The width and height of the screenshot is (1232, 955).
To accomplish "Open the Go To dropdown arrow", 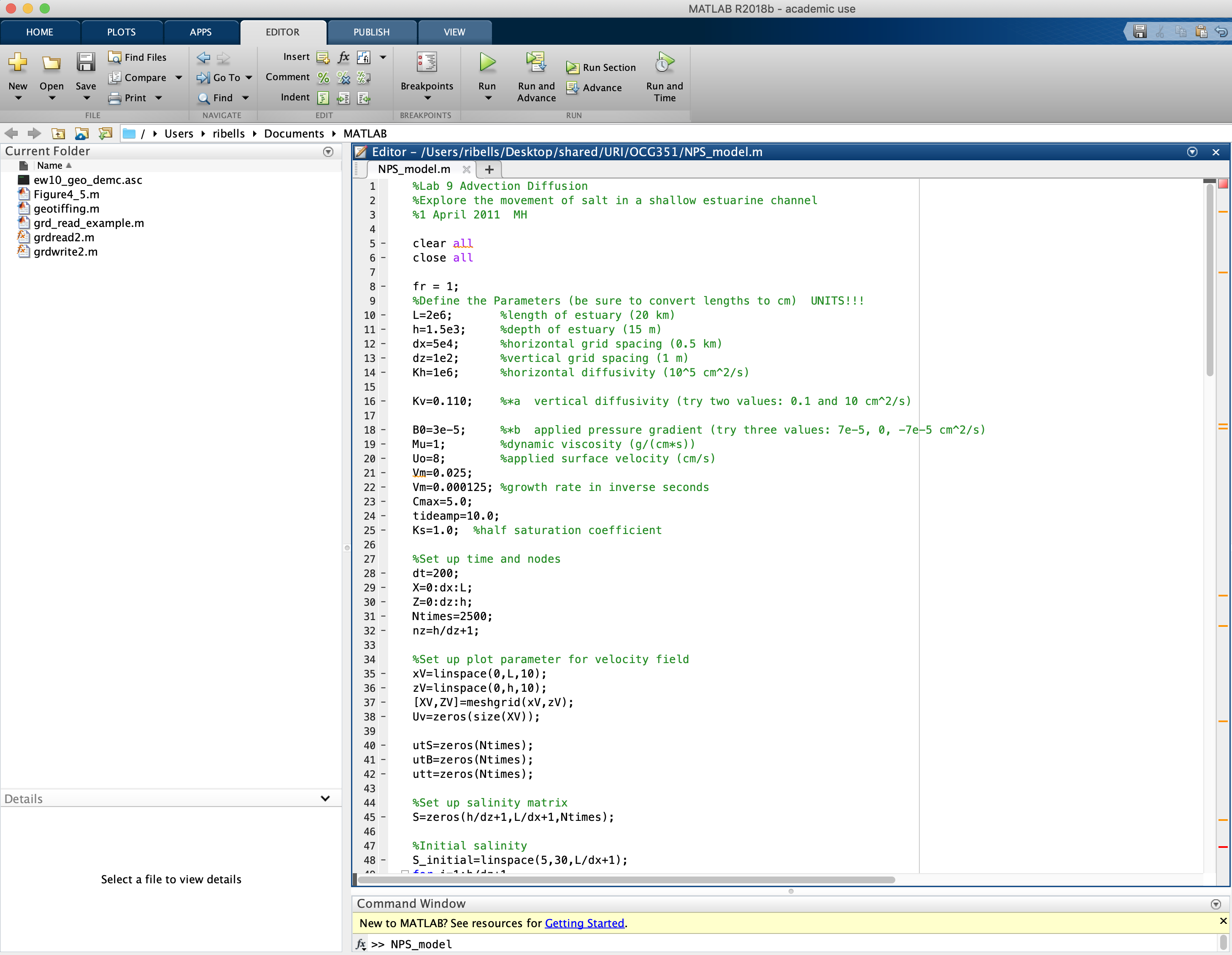I will point(249,78).
